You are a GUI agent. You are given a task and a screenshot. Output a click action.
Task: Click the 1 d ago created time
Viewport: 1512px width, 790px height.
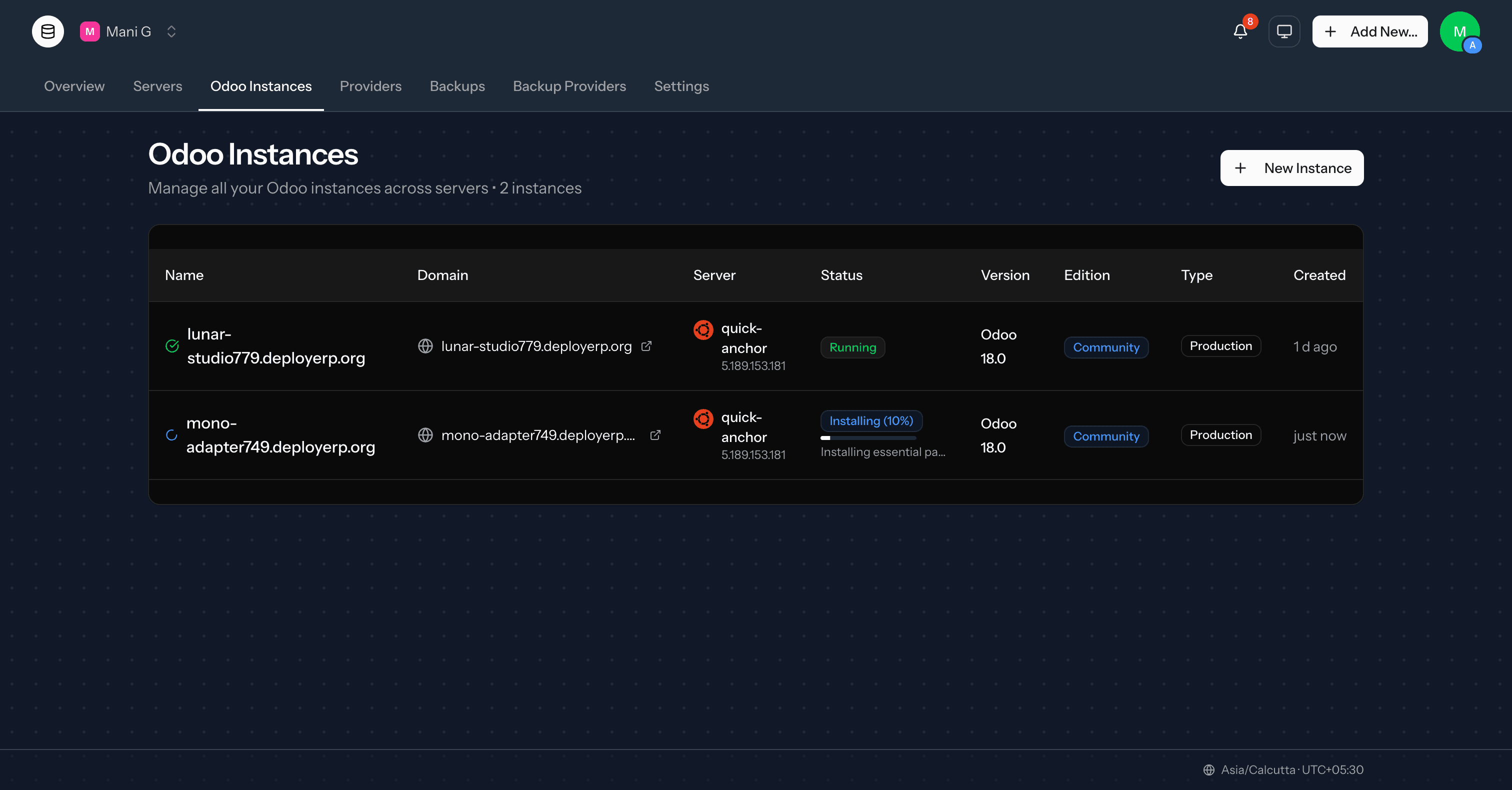pyautogui.click(x=1315, y=347)
